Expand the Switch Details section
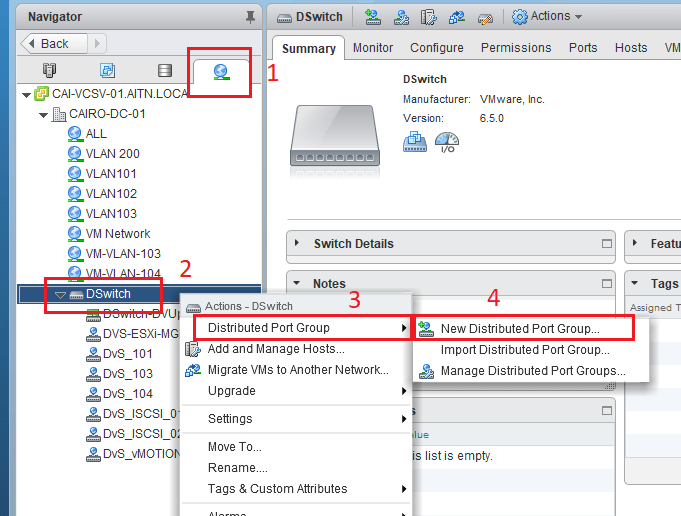 (298, 243)
